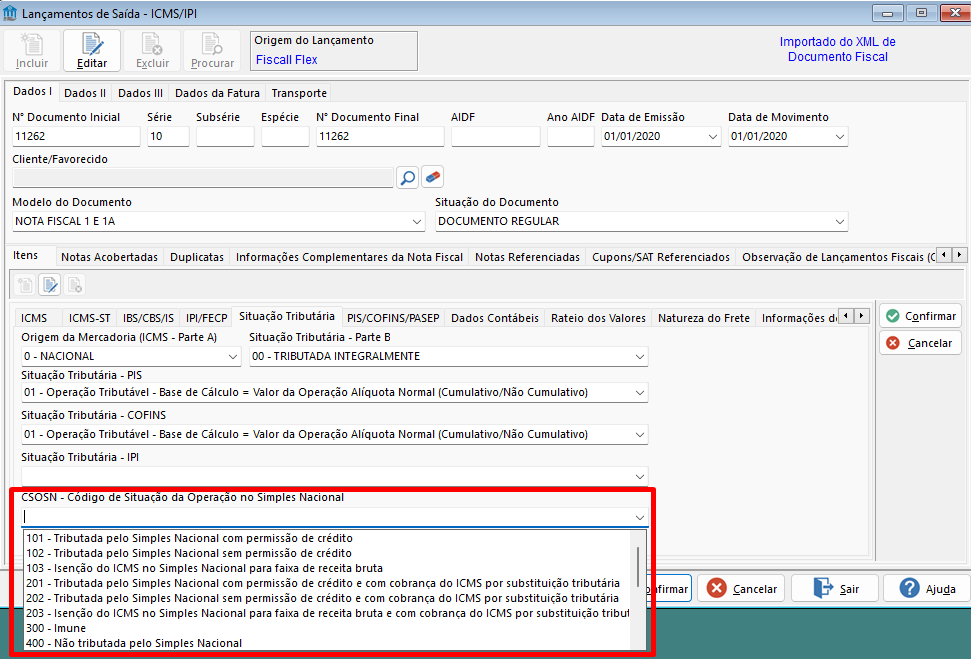Open the Situação do Documento dropdown
This screenshot has width=971, height=659.
coord(840,222)
